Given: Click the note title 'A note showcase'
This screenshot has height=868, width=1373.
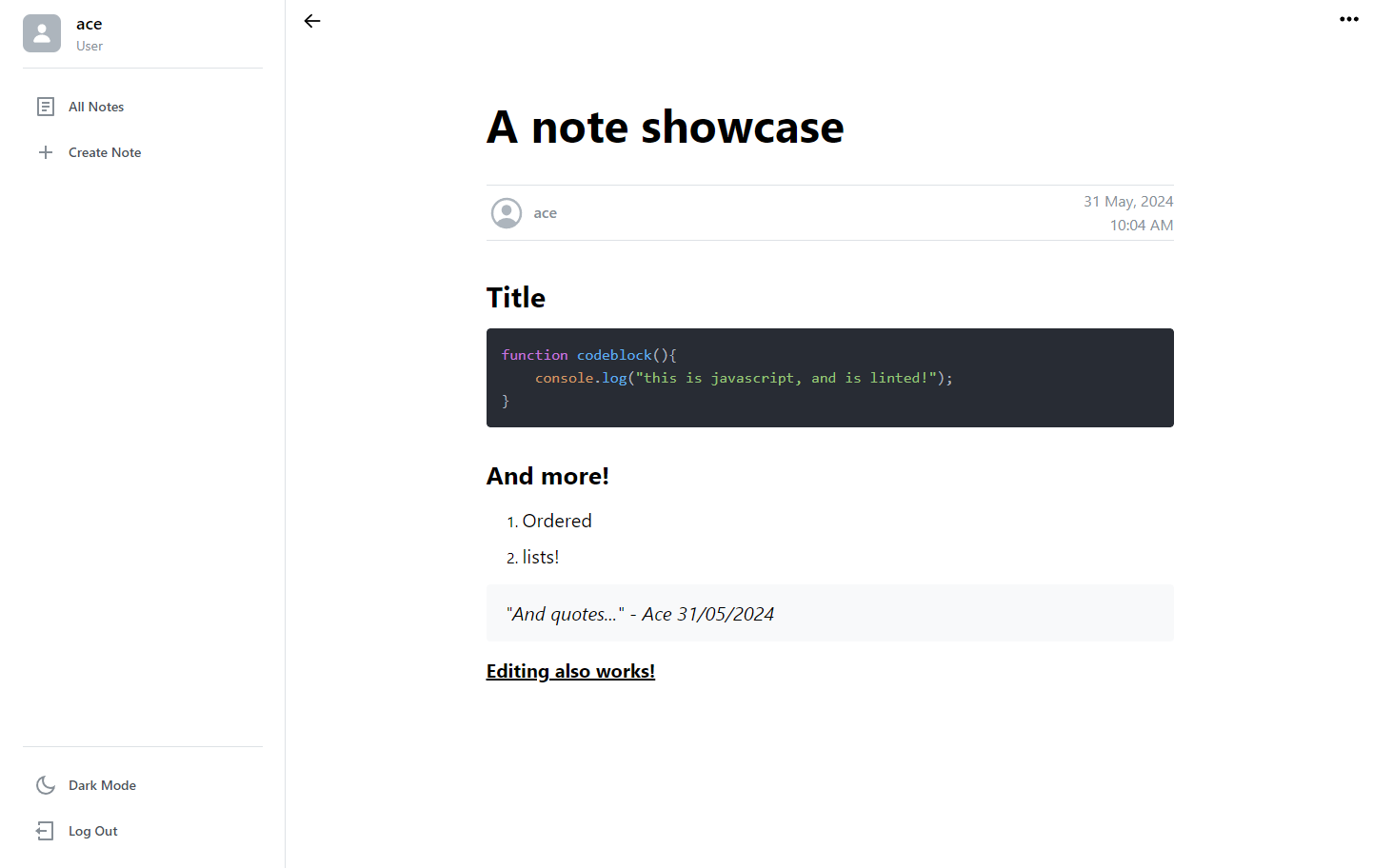Looking at the screenshot, I should (x=665, y=127).
